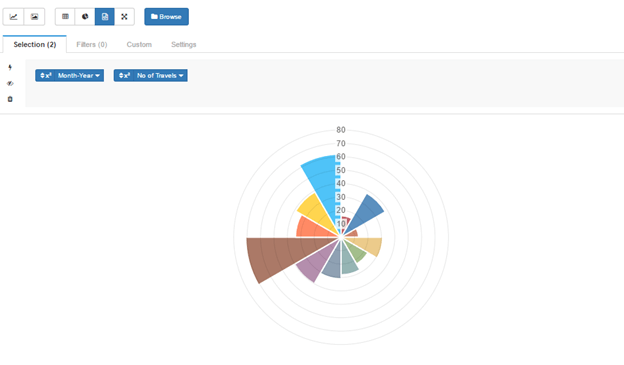Open the Filters (0) tab
Screen dimensions: 624x365
coord(92,44)
